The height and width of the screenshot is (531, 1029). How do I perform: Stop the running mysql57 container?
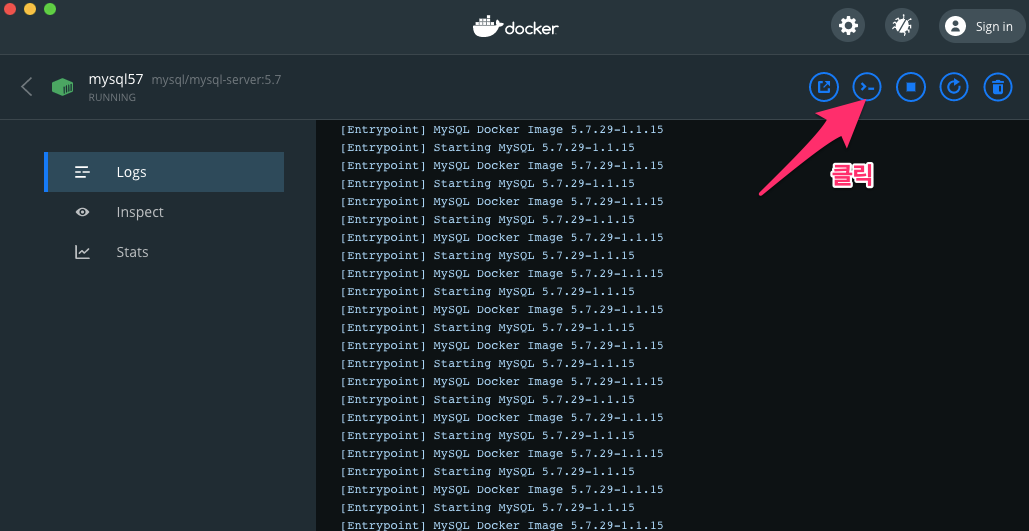click(x=910, y=87)
